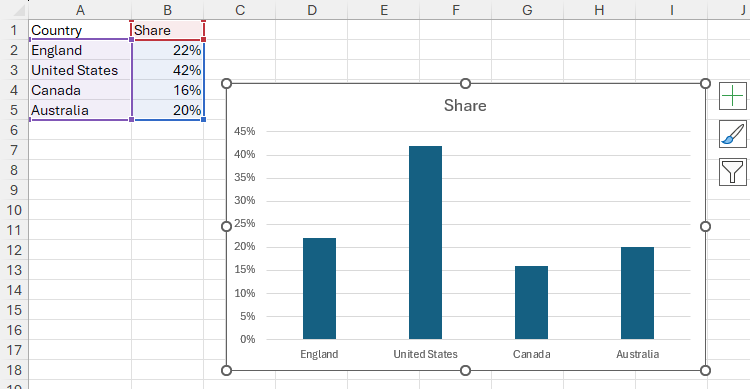Click the "Canada" category axis label
The image size is (750, 389).
[x=531, y=354]
